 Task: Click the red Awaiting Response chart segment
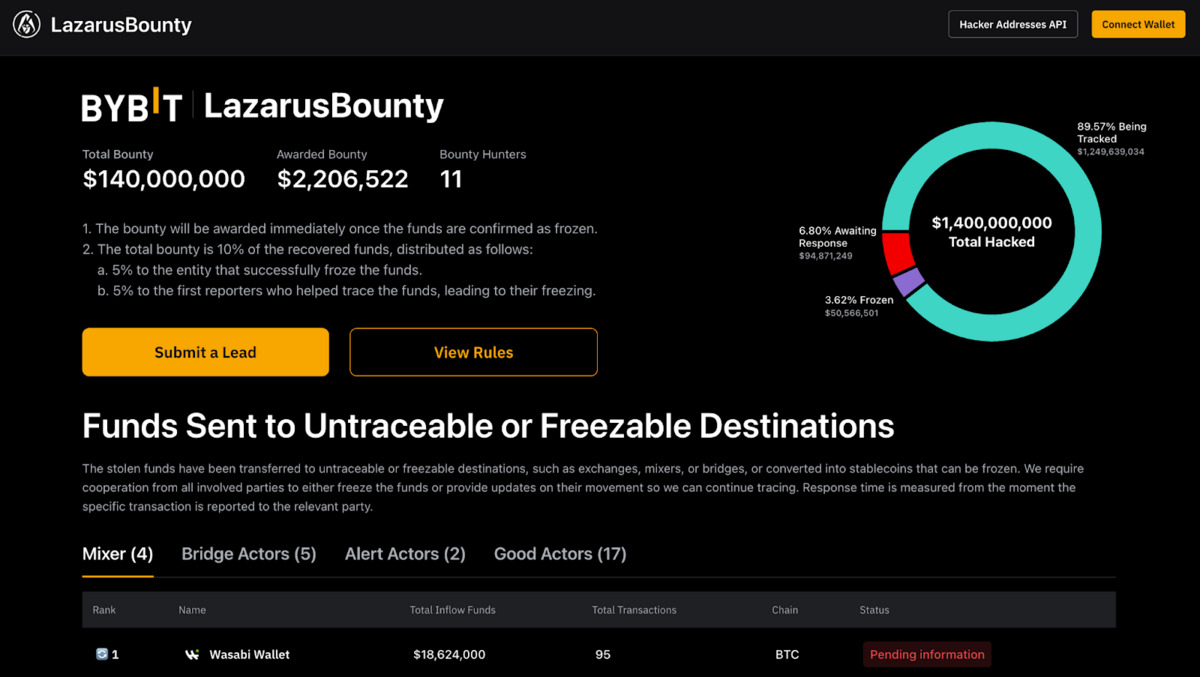(x=897, y=252)
